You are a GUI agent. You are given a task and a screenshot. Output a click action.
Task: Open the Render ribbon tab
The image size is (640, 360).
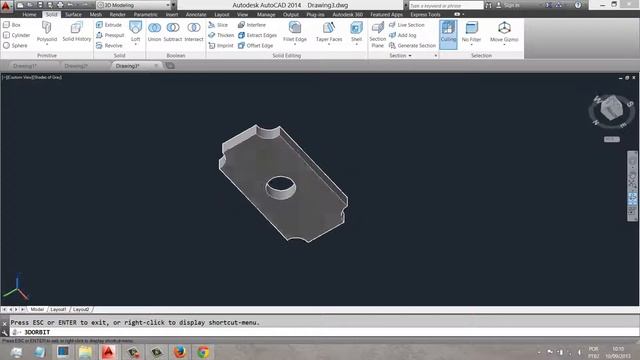tap(118, 14)
